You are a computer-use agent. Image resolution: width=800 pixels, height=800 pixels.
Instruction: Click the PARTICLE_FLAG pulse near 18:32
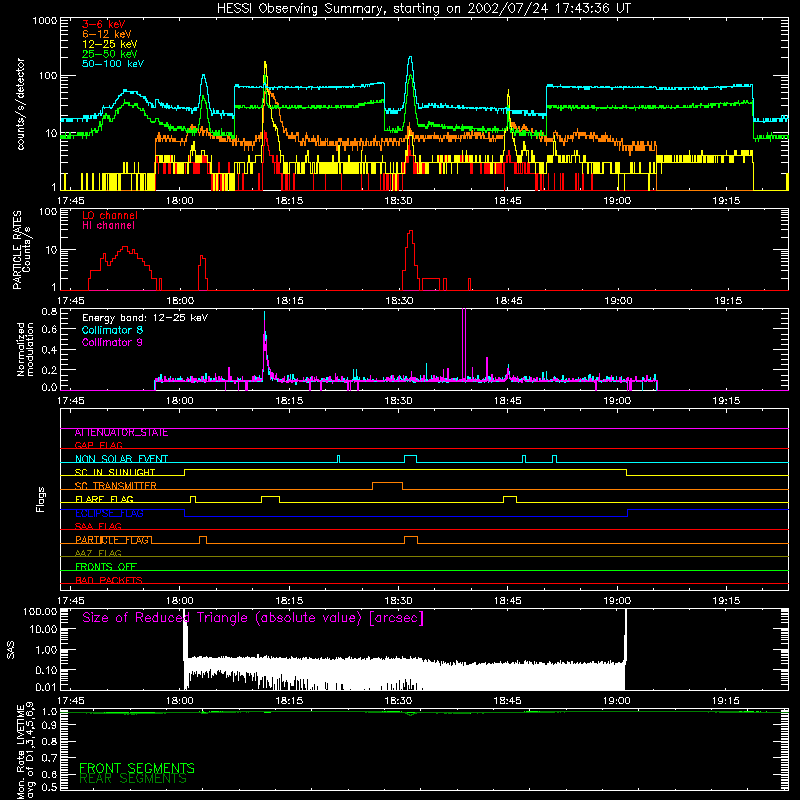tap(411, 540)
